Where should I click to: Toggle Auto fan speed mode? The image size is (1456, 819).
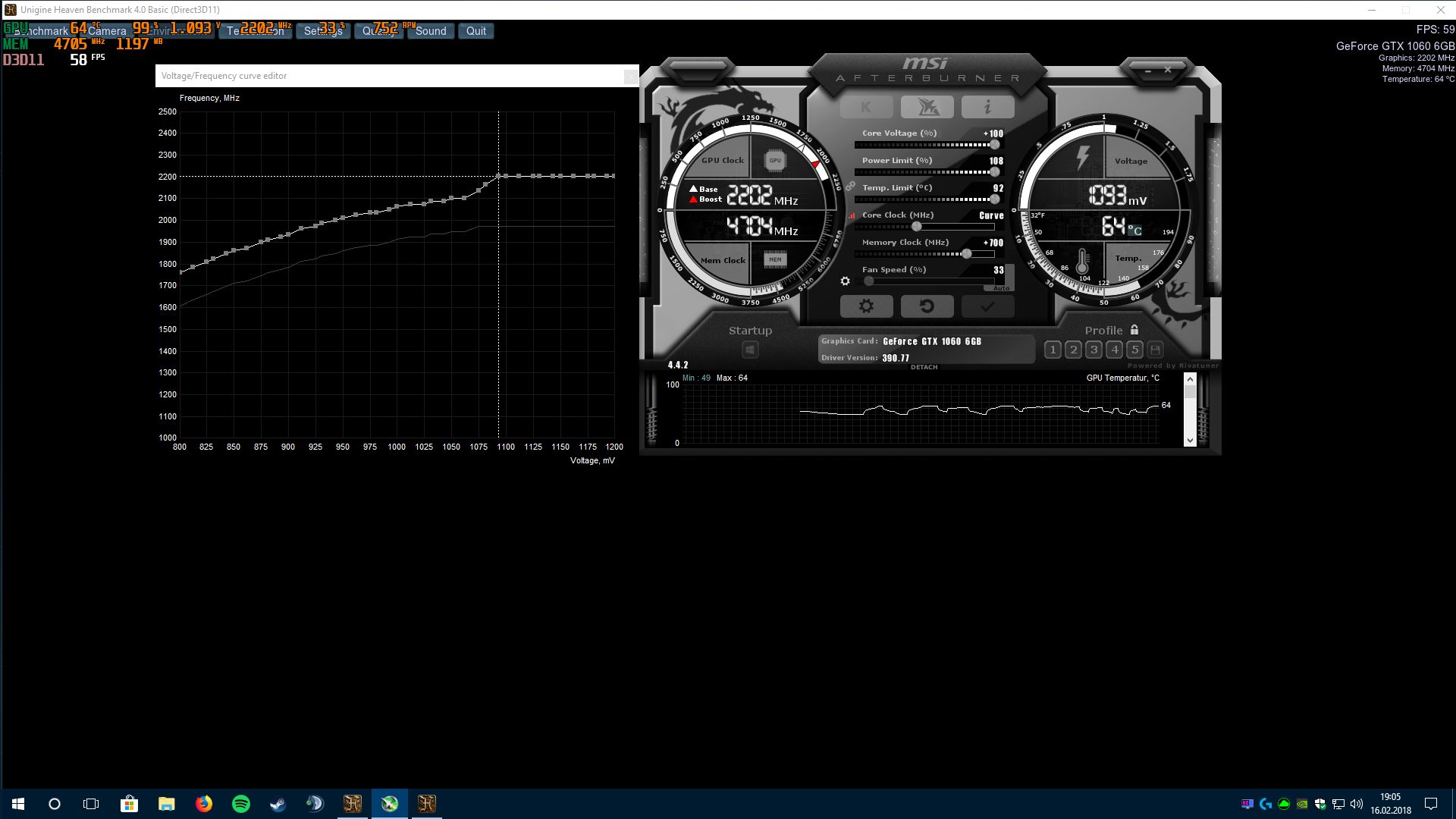click(x=1001, y=288)
